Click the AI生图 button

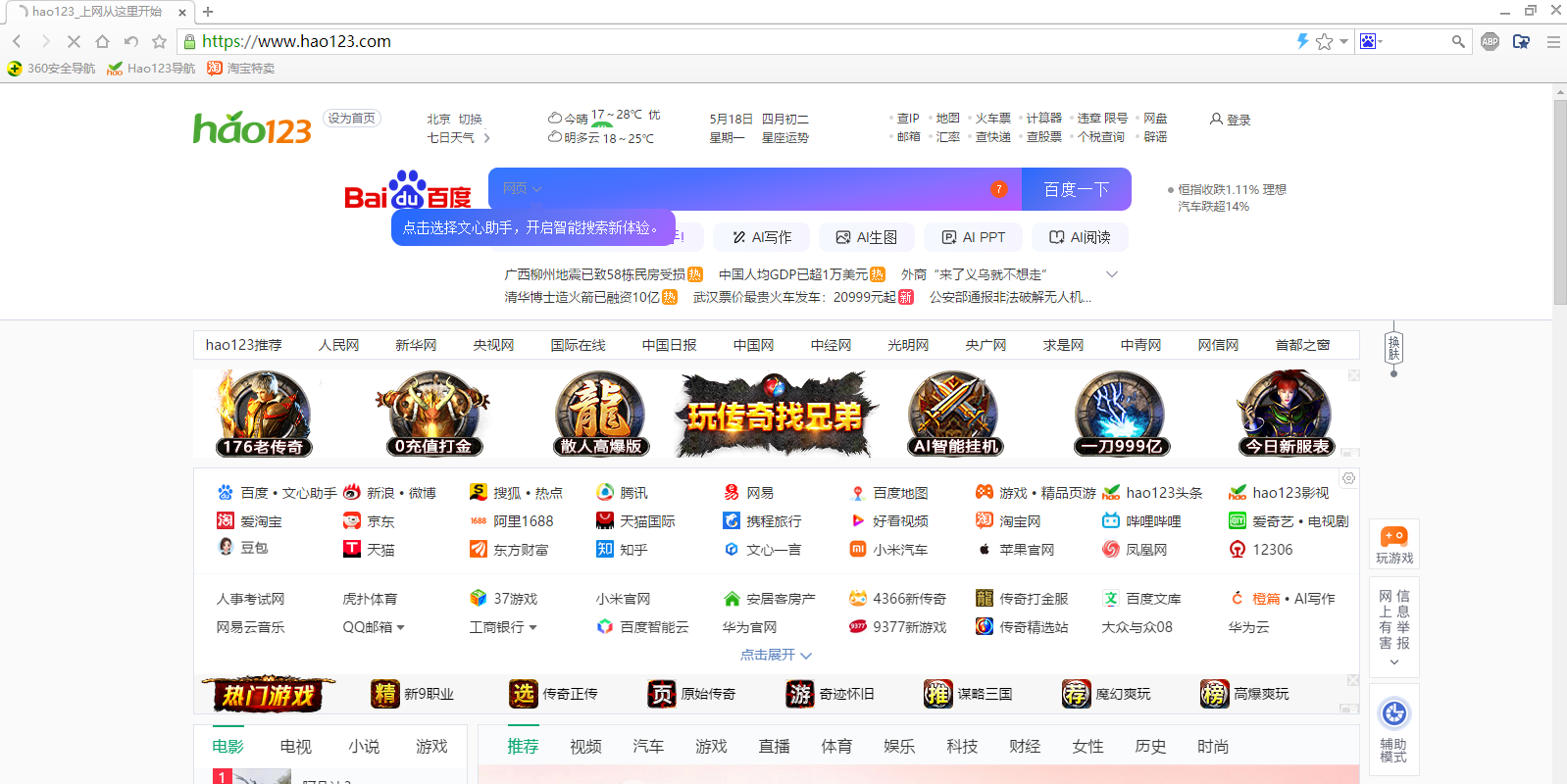click(867, 237)
